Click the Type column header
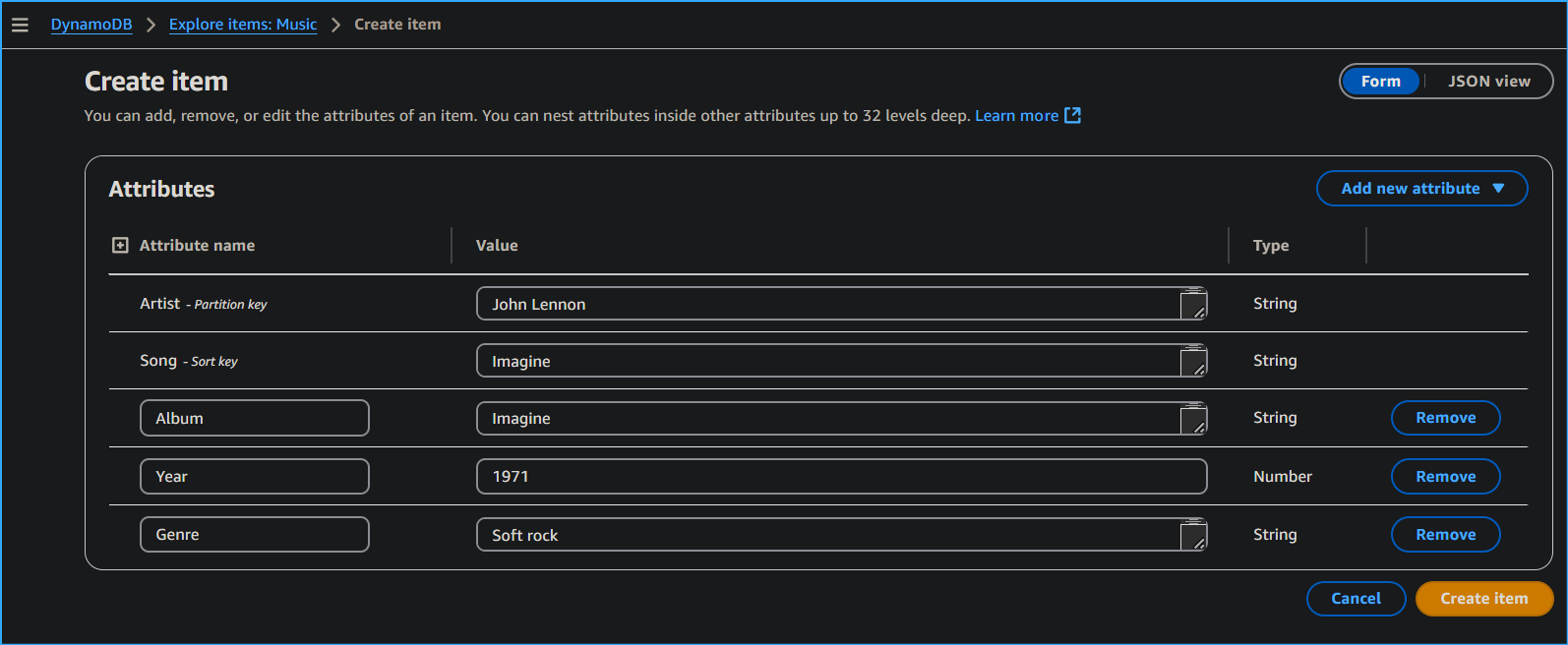The image size is (1568, 645). click(1271, 246)
